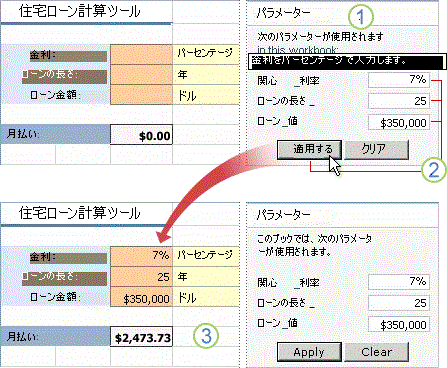Select the orange 25 cell beside 年
Image resolution: width=447 pixels, height=368 pixels.
point(141,277)
